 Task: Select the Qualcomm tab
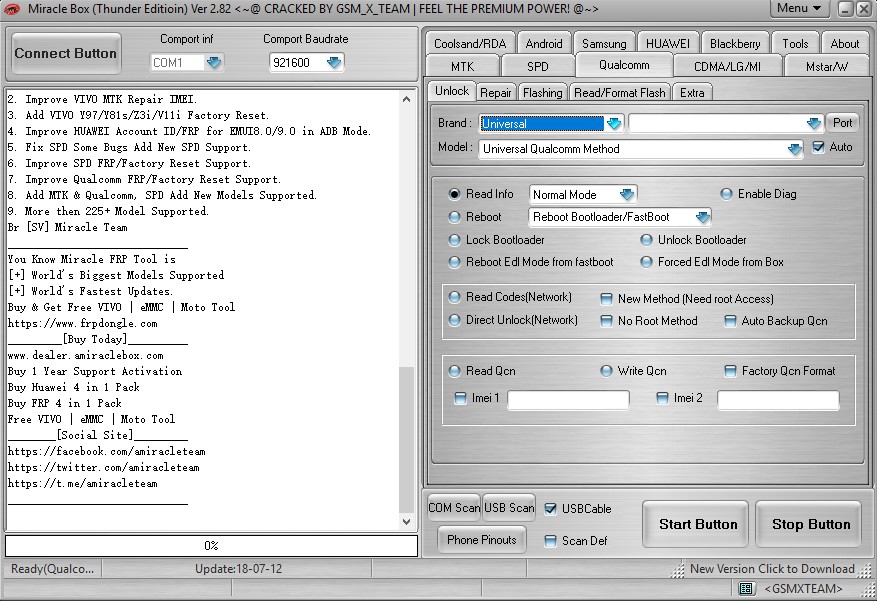tap(624, 65)
